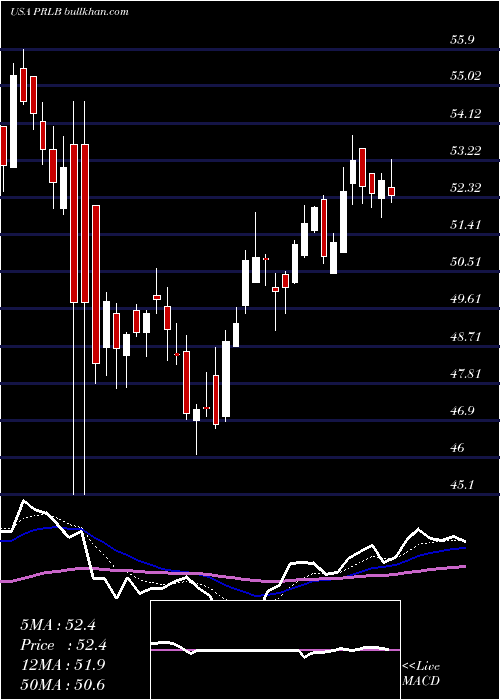Screen dimensions: 500x700
Task: Click the '12MA : 51.9' readout
Action: 63,665
